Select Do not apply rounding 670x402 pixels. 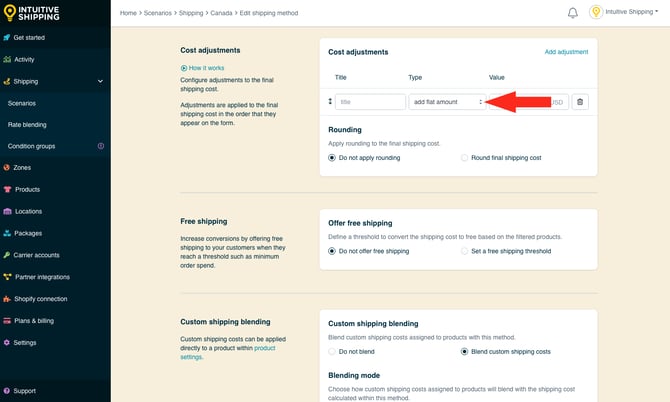tap(332, 158)
